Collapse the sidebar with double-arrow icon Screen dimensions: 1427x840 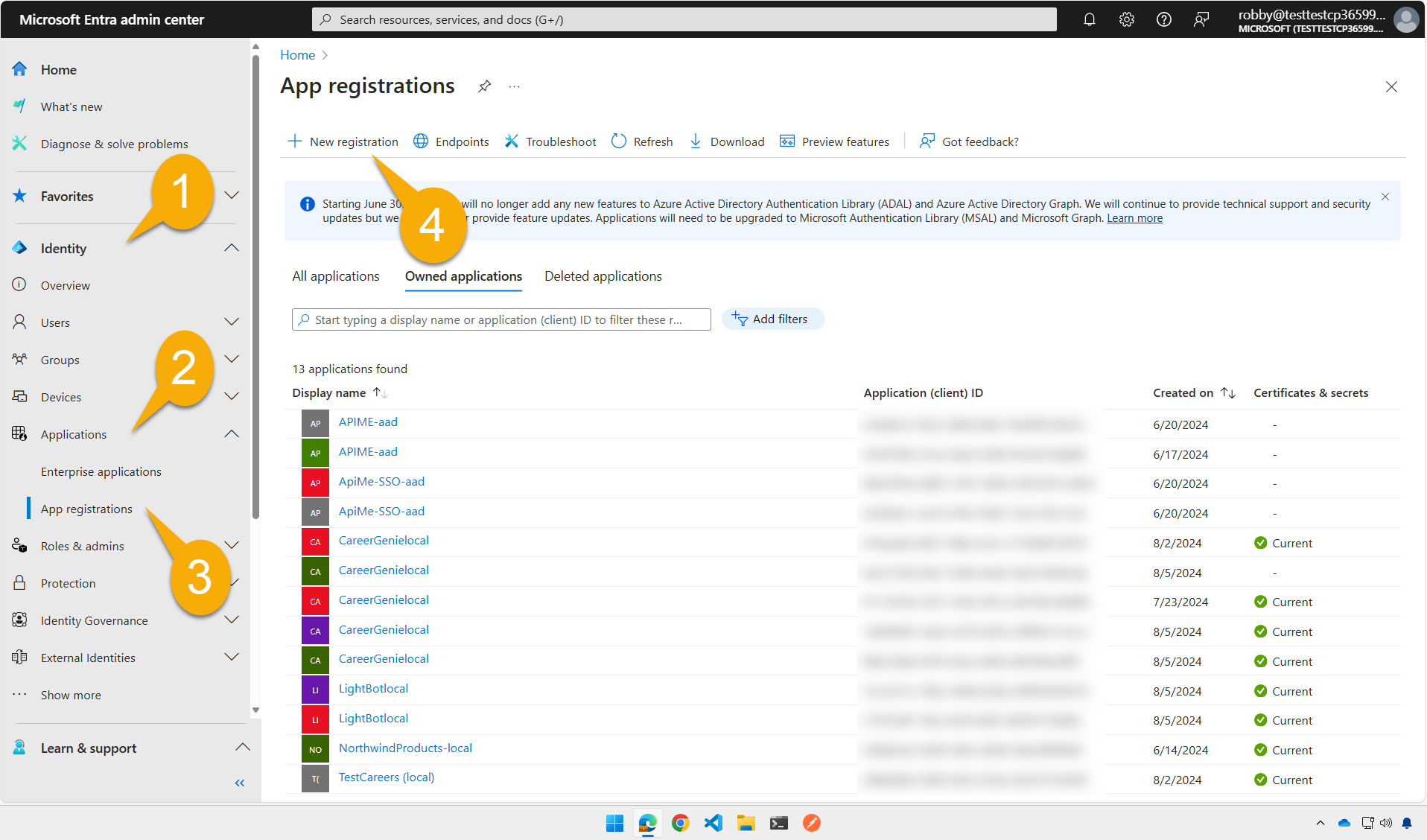click(240, 783)
